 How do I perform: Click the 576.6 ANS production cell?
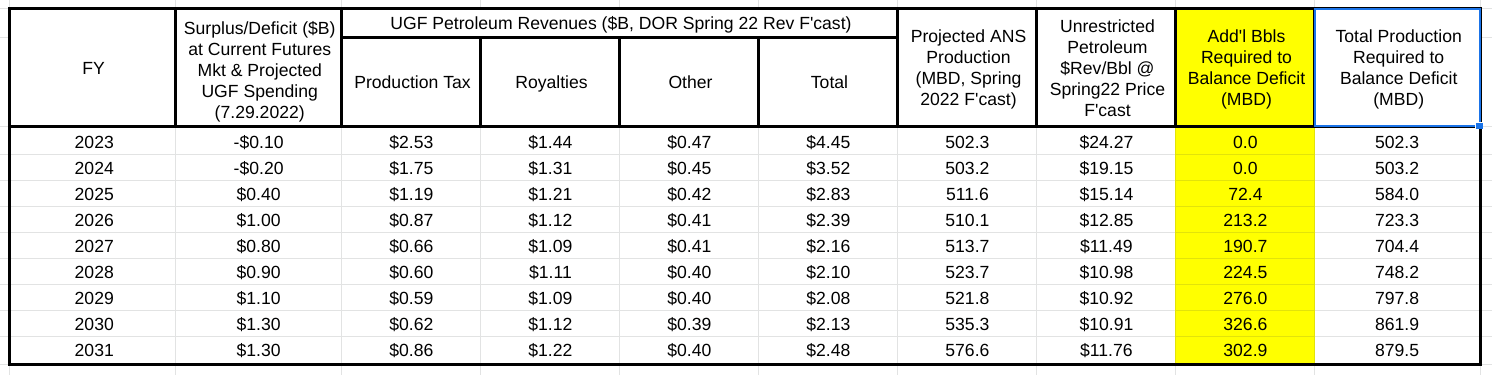tap(966, 349)
